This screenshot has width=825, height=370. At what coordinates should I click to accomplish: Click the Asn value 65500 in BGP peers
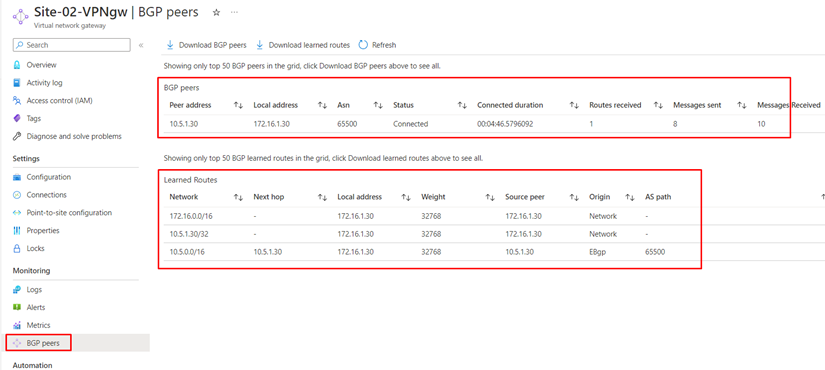(x=347, y=124)
